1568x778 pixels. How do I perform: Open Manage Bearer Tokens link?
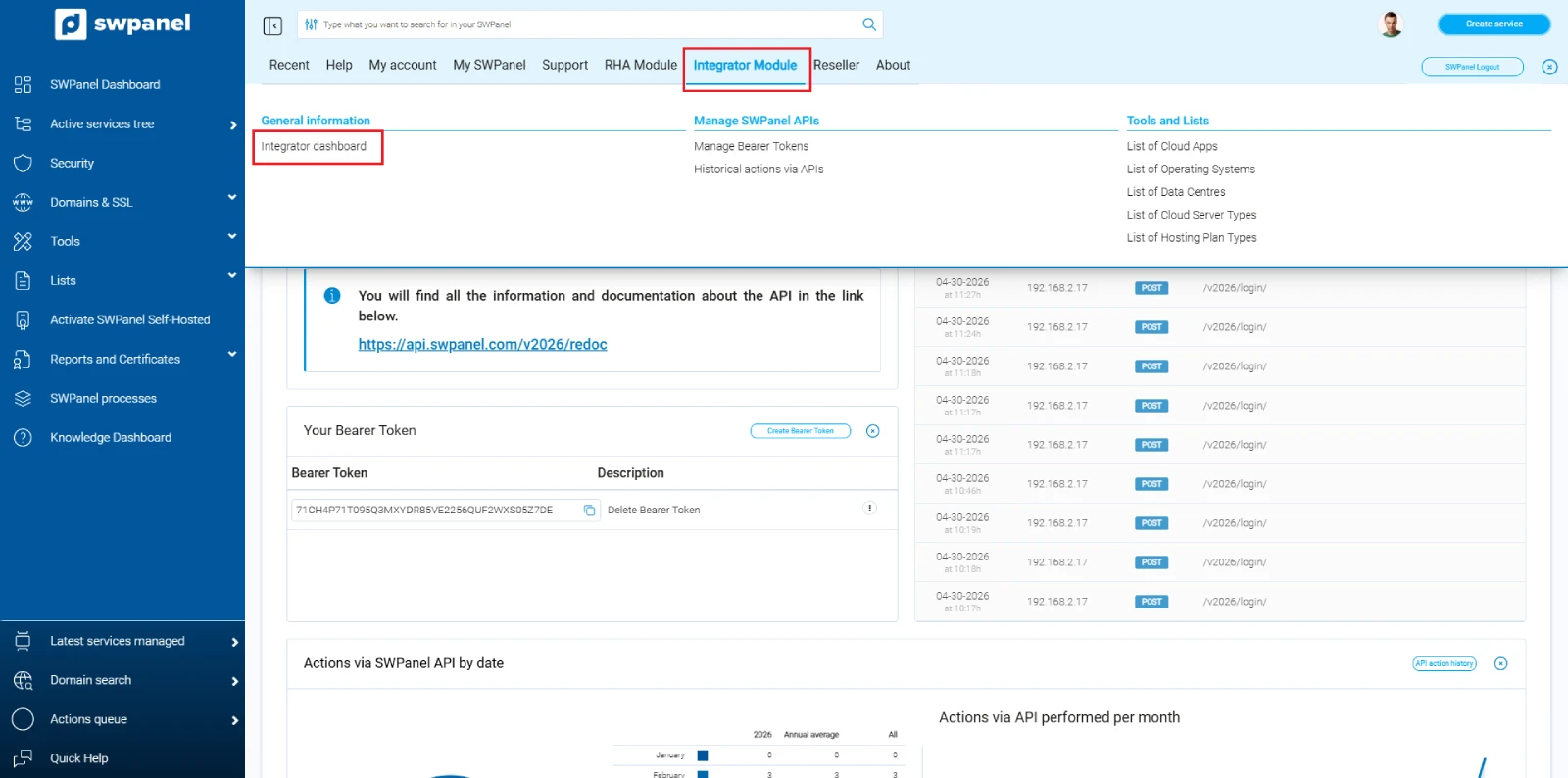(752, 146)
